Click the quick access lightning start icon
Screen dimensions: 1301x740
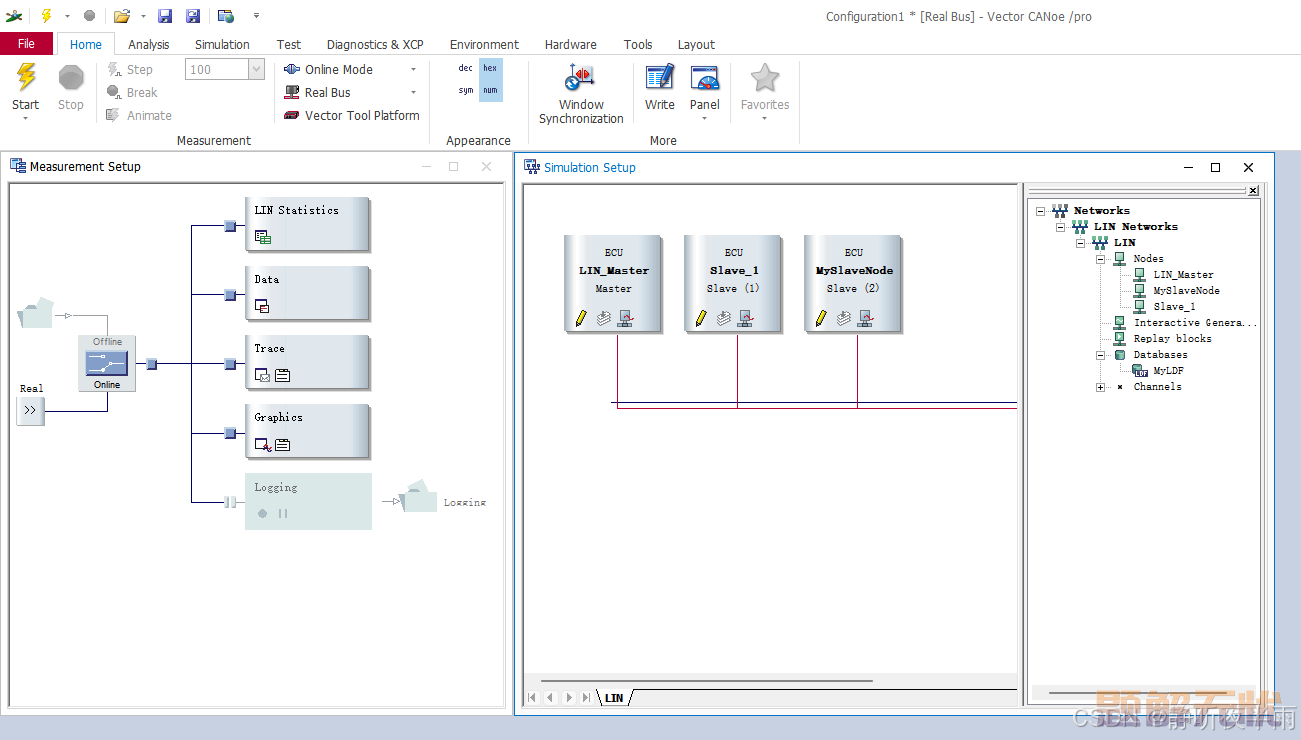(46, 16)
